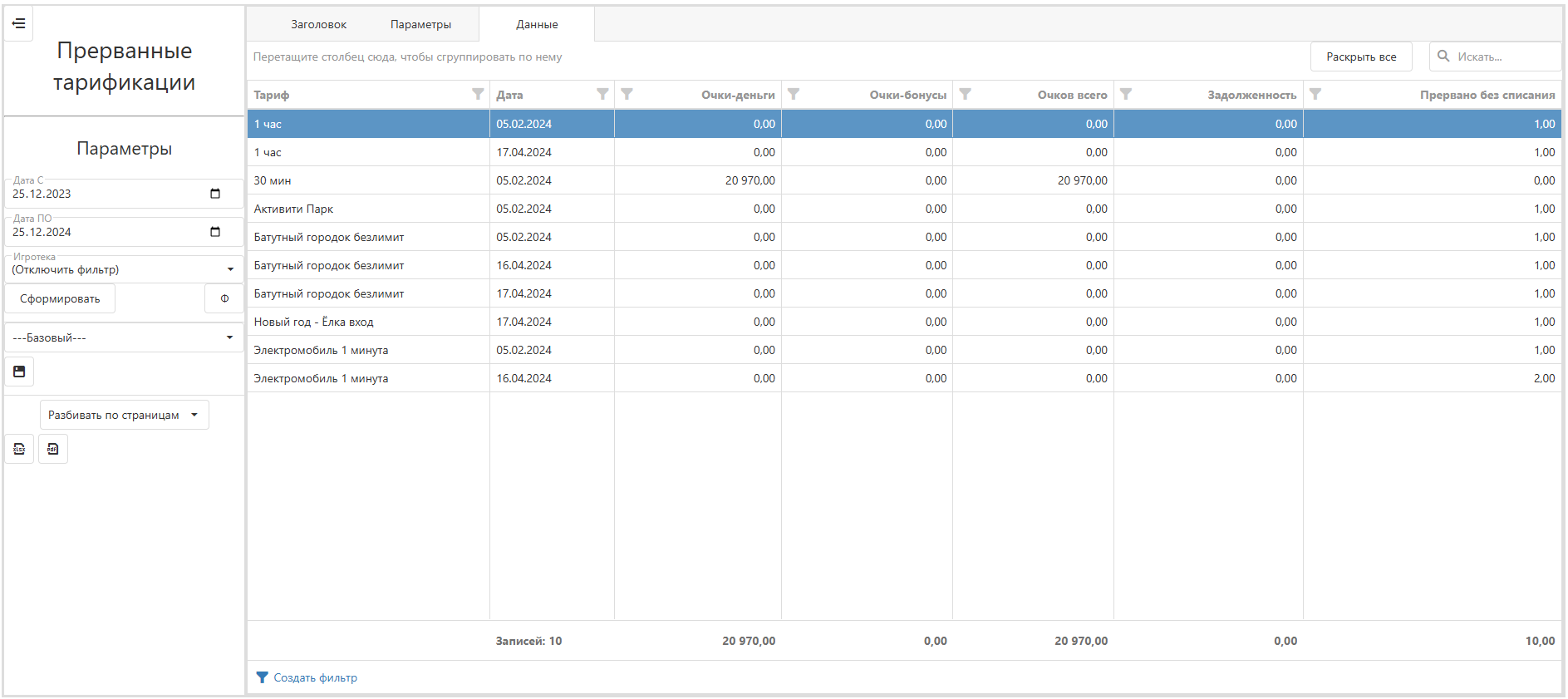Export report to PDF file
1568x699 pixels.
53,449
